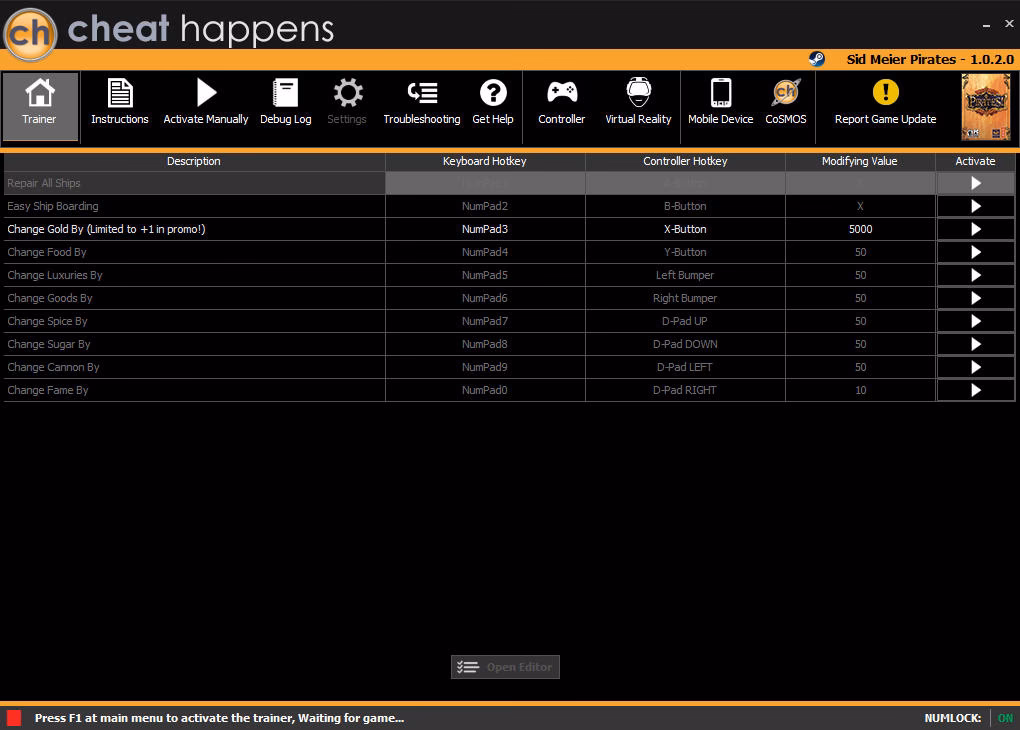Open the Trainer home tab
Viewport: 1020px width, 730px height.
pyautogui.click(x=40, y=106)
